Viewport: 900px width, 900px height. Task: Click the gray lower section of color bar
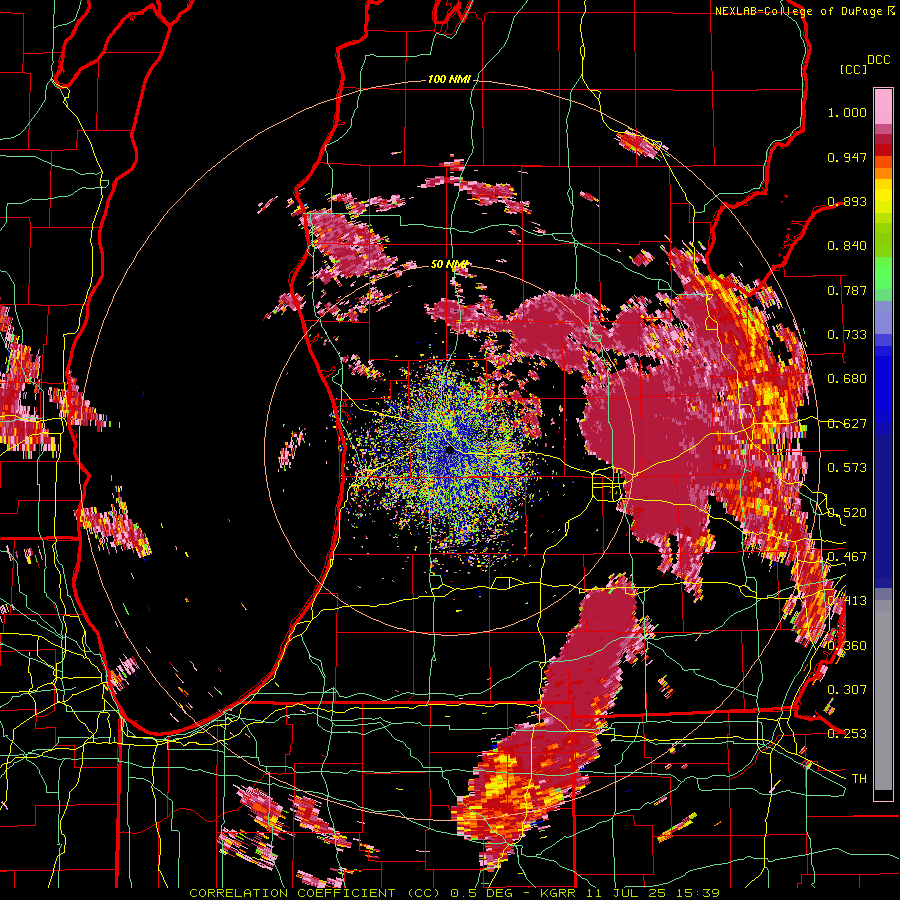point(883,695)
